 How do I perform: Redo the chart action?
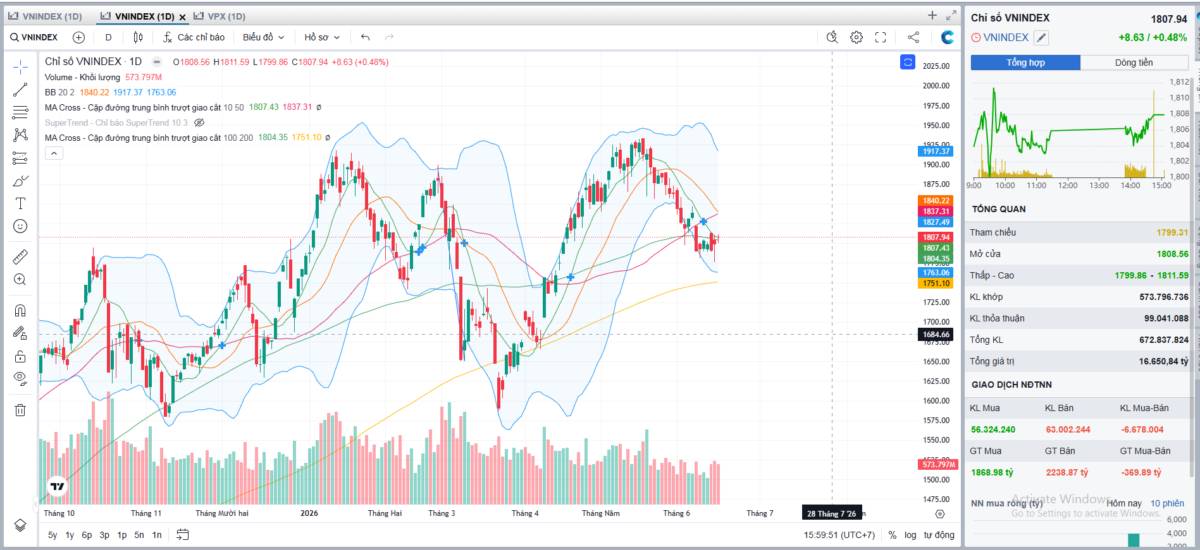[x=389, y=37]
